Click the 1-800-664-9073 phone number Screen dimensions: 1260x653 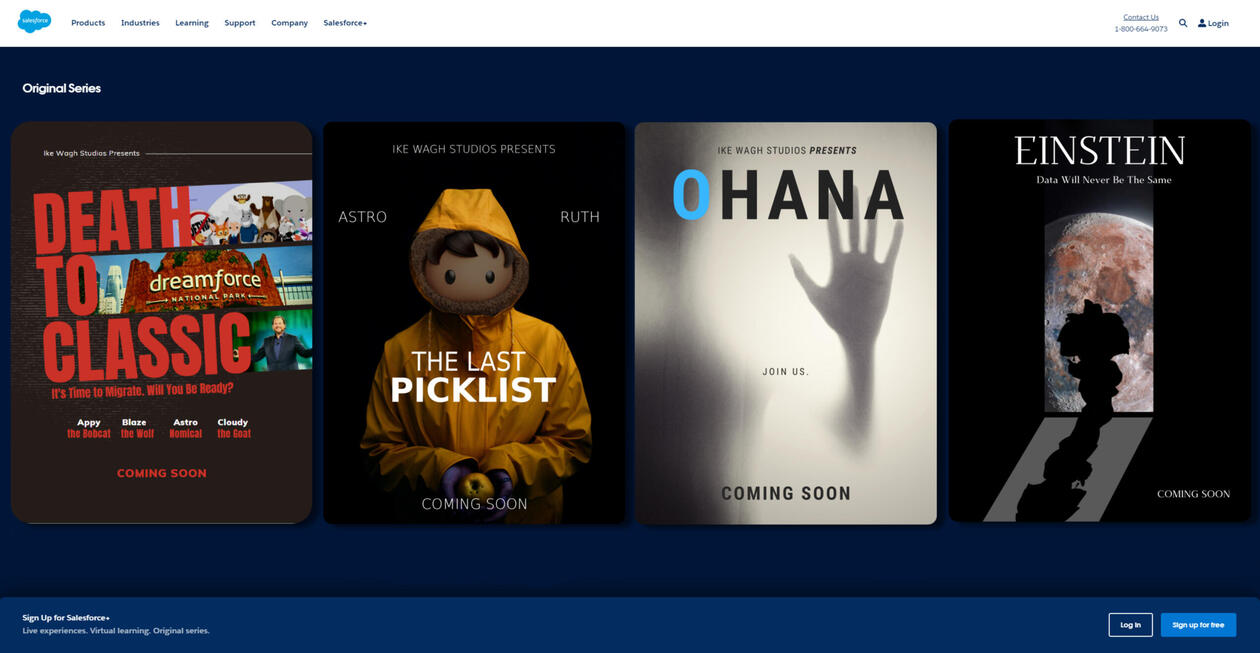click(x=1140, y=29)
